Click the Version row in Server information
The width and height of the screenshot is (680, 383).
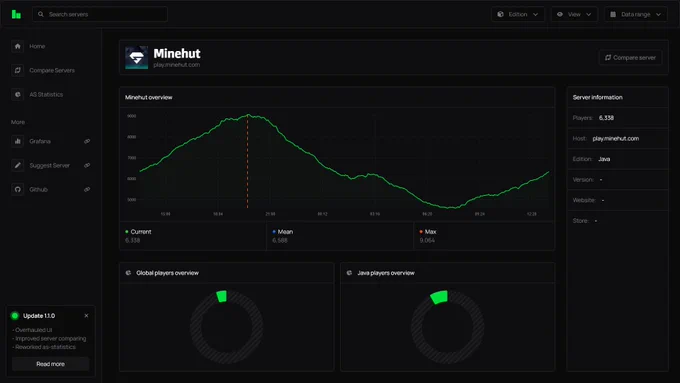(618, 180)
